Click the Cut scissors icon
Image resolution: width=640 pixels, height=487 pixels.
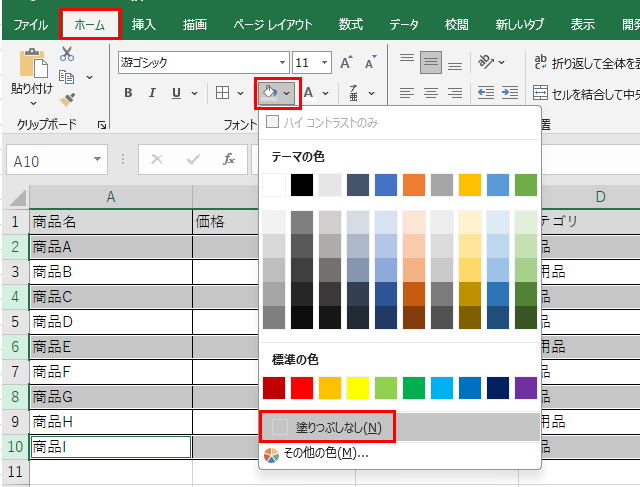tap(67, 54)
